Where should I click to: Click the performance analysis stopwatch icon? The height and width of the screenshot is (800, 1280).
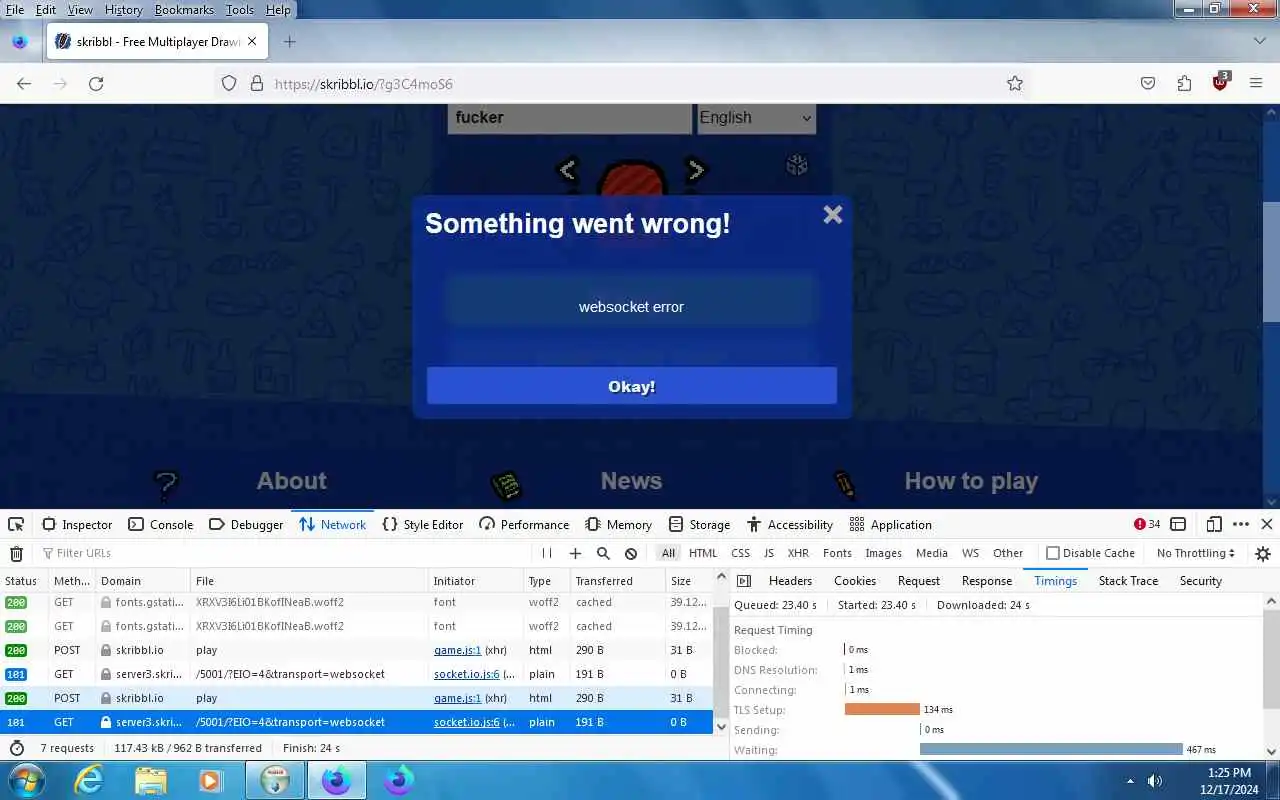click(x=17, y=748)
